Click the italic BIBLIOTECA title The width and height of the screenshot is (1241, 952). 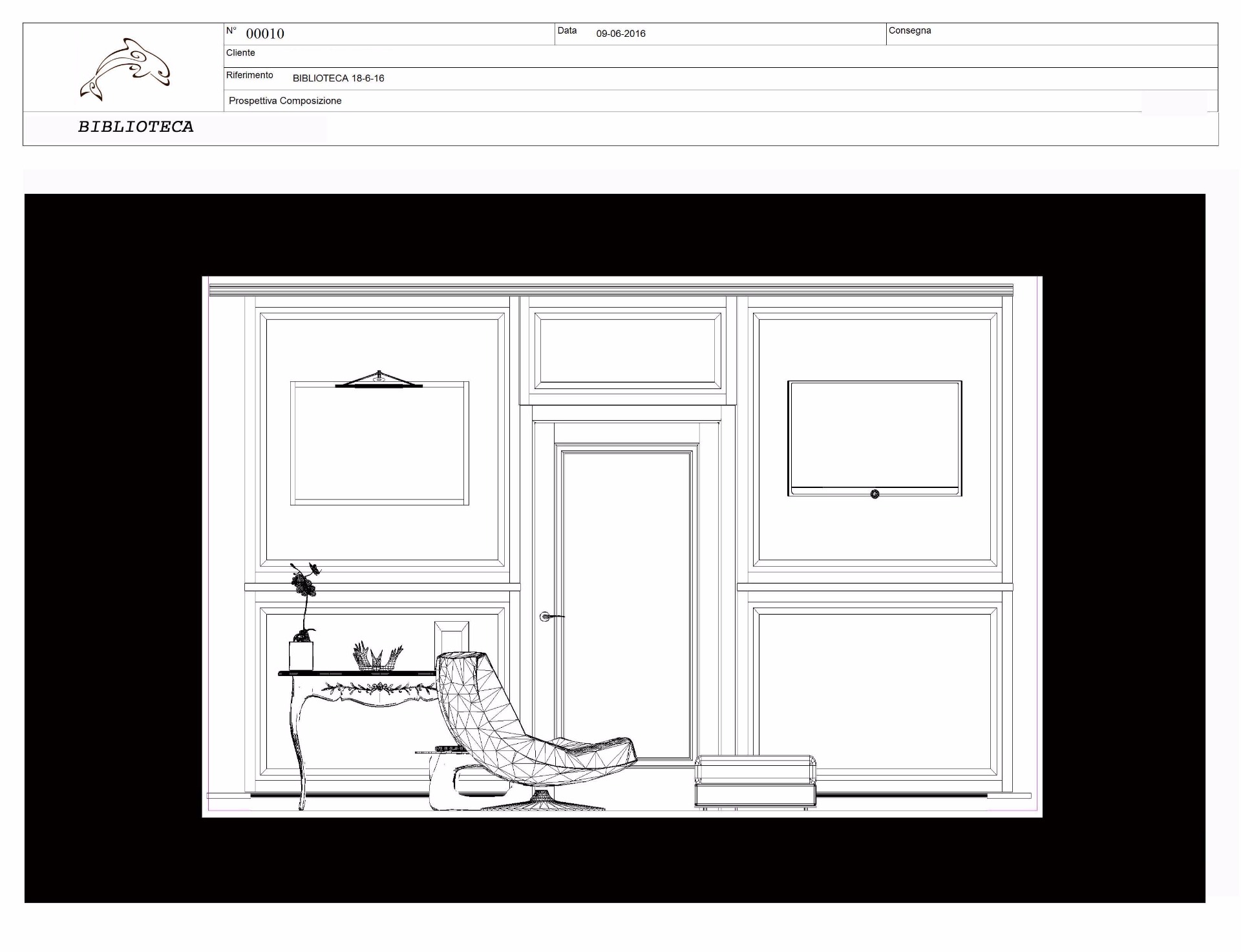coord(136,127)
